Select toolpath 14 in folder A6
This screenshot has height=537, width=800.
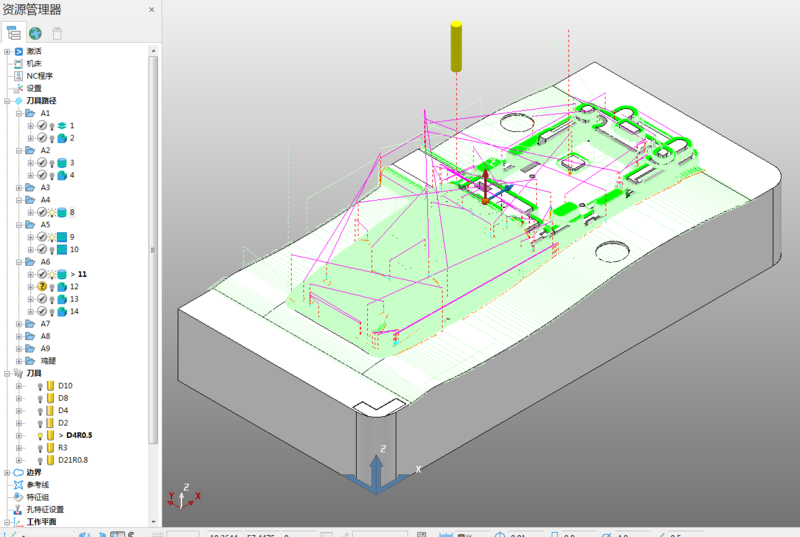point(74,311)
